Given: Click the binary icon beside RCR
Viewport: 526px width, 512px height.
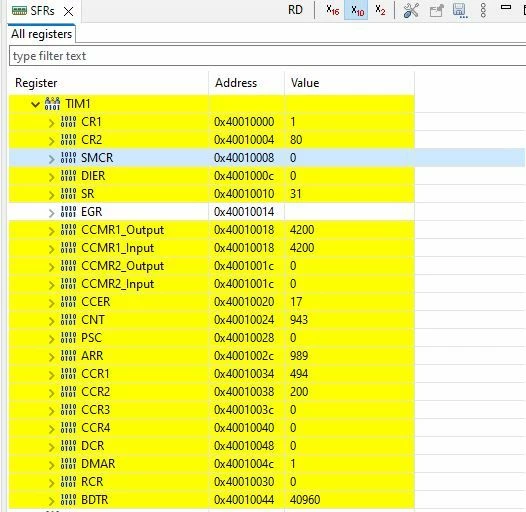Looking at the screenshot, I should [x=68, y=482].
